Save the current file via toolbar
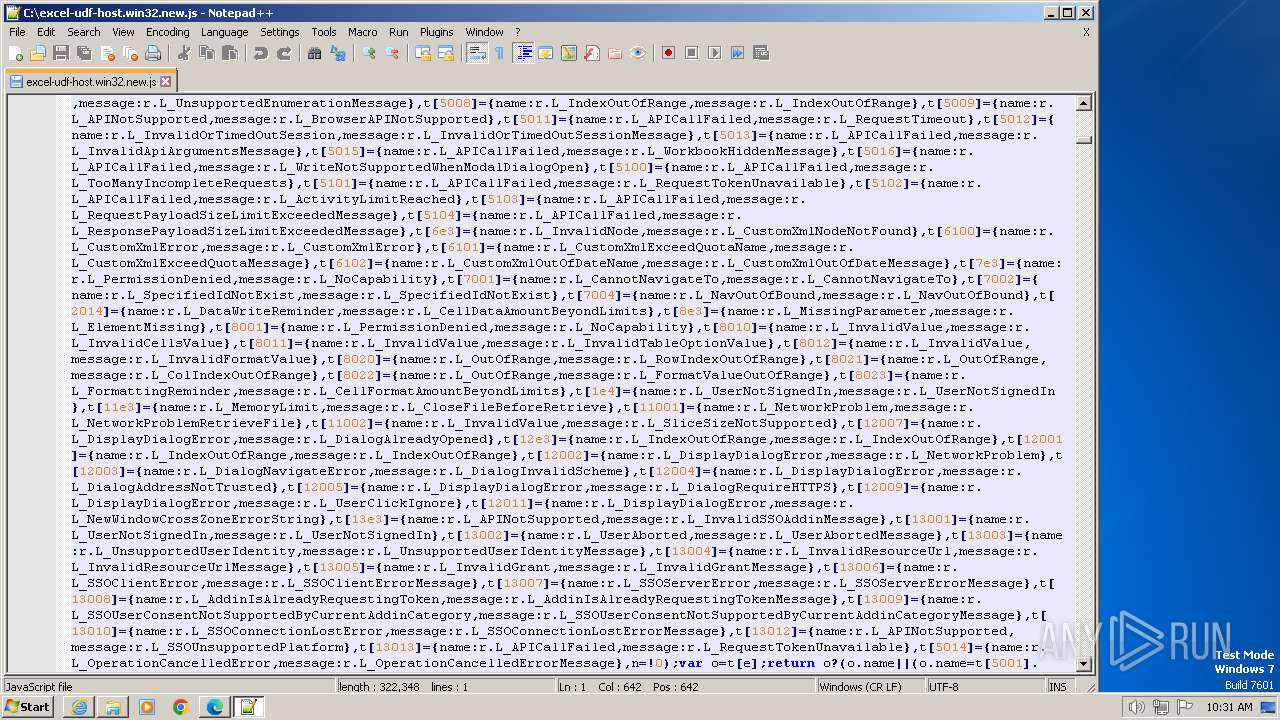 pos(61,53)
